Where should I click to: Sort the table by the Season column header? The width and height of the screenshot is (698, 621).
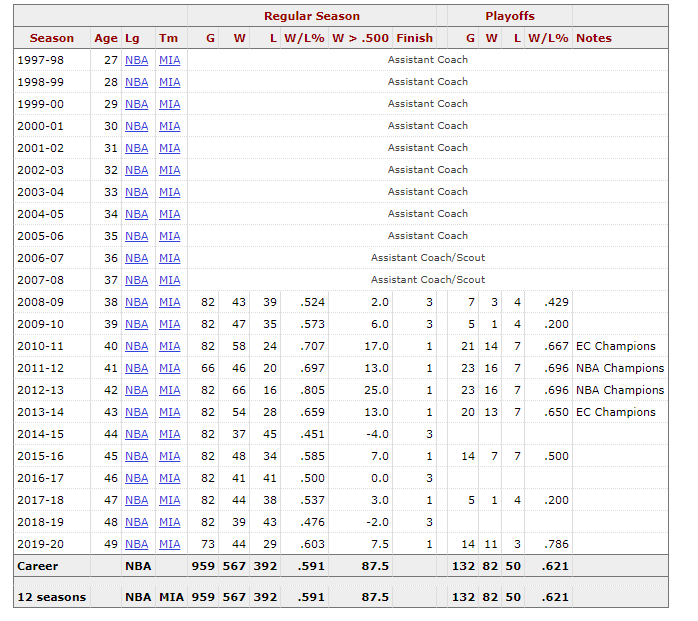52,38
